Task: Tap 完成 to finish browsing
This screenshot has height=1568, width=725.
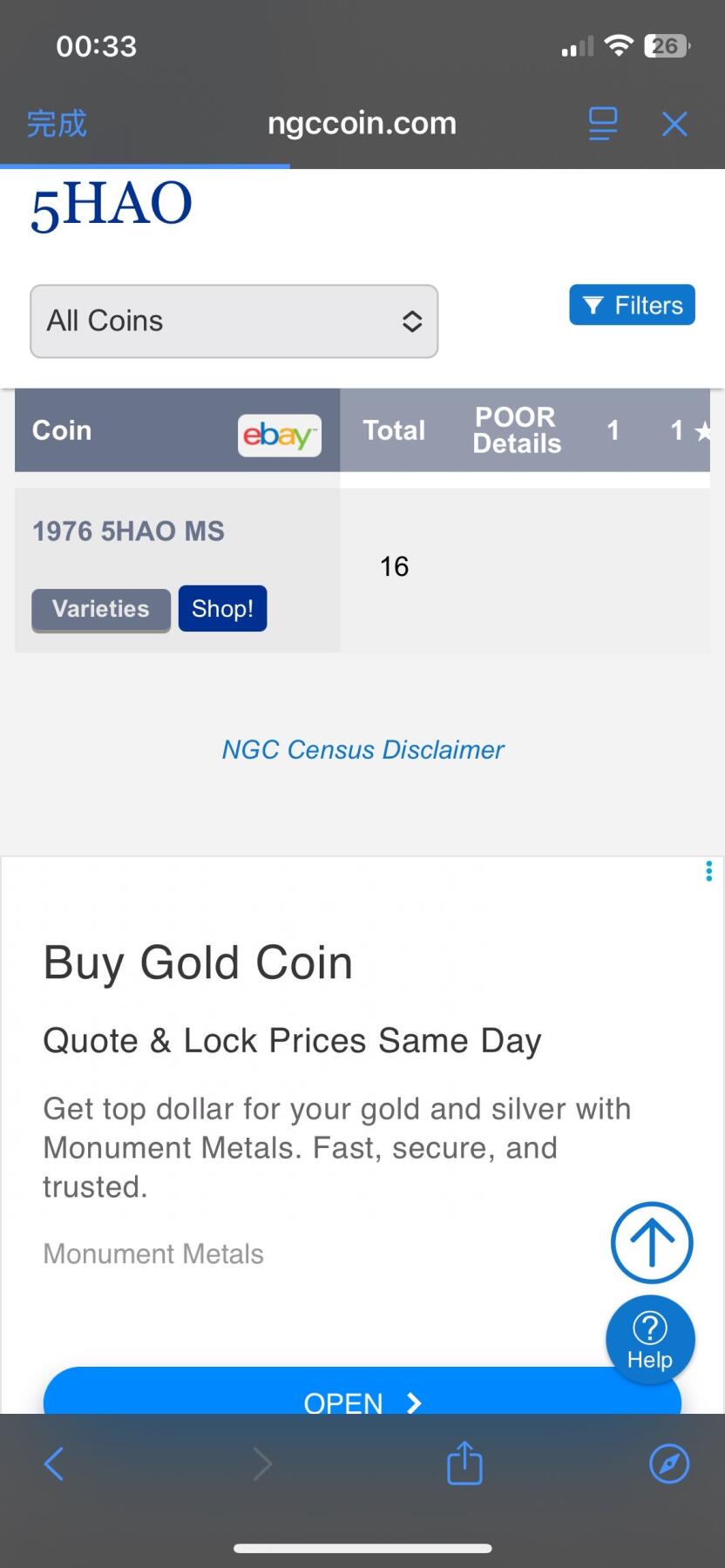Action: click(57, 124)
